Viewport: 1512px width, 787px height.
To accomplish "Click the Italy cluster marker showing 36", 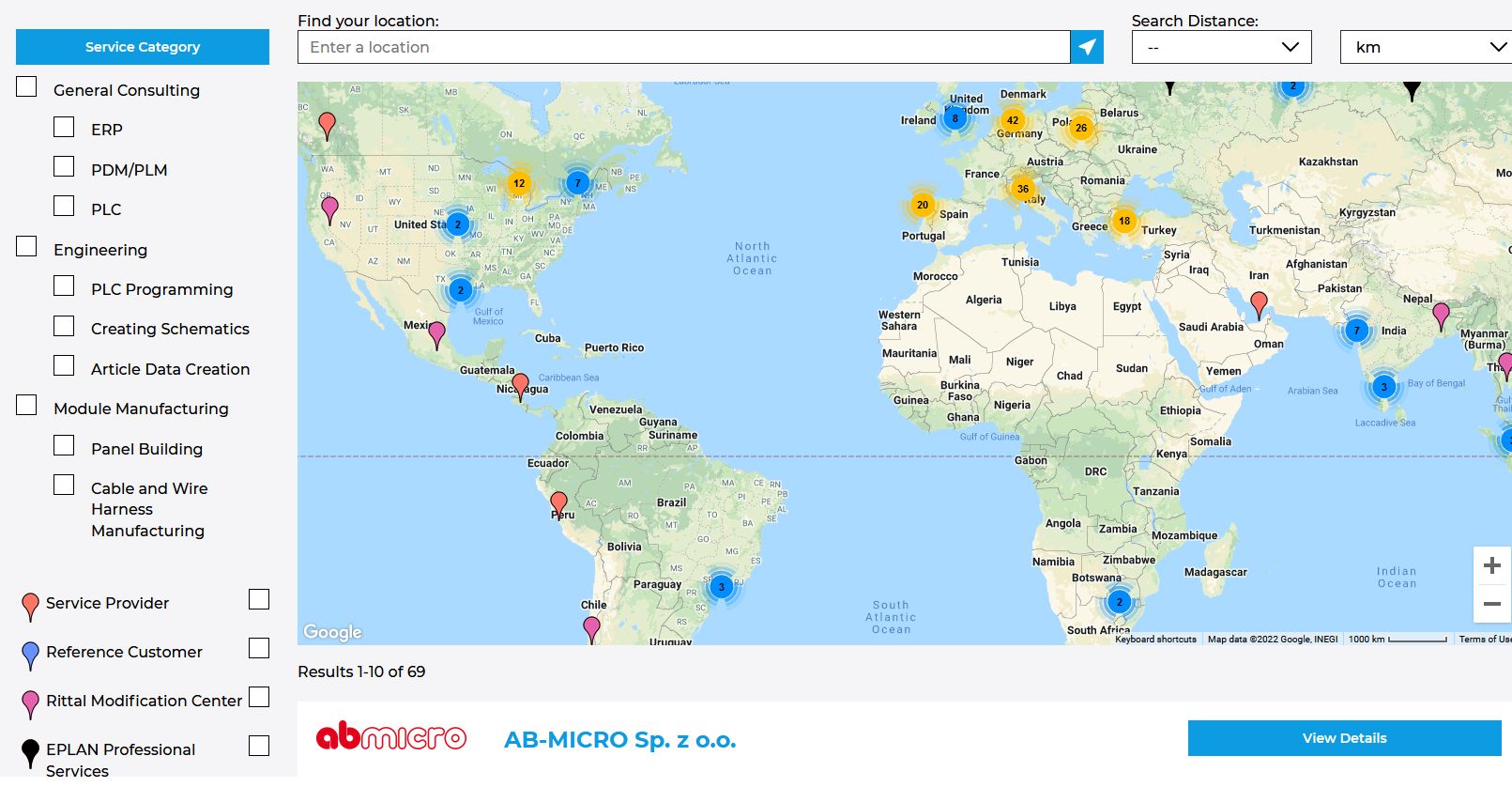I will click(1022, 189).
